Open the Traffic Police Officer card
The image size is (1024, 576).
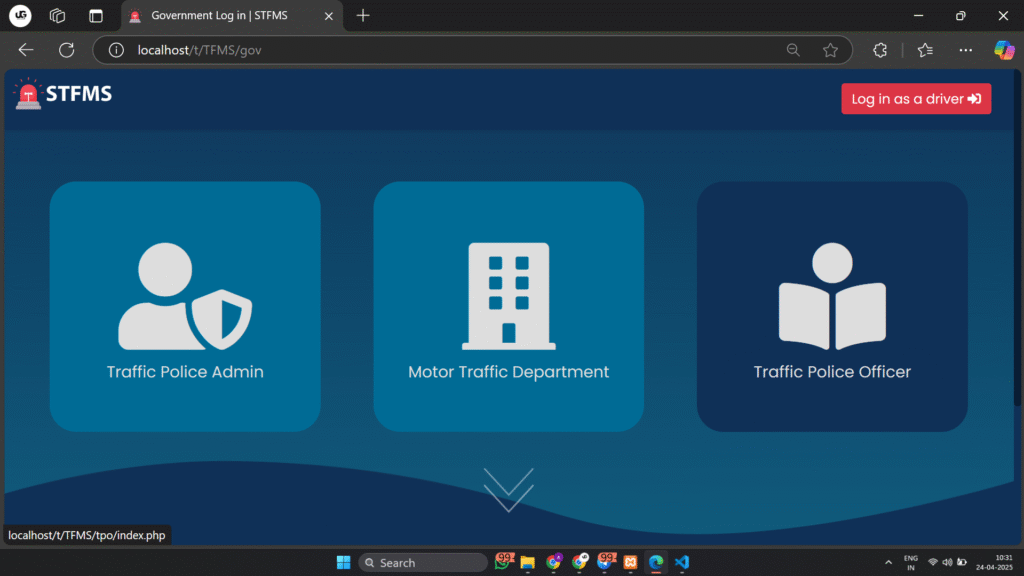[x=832, y=306]
